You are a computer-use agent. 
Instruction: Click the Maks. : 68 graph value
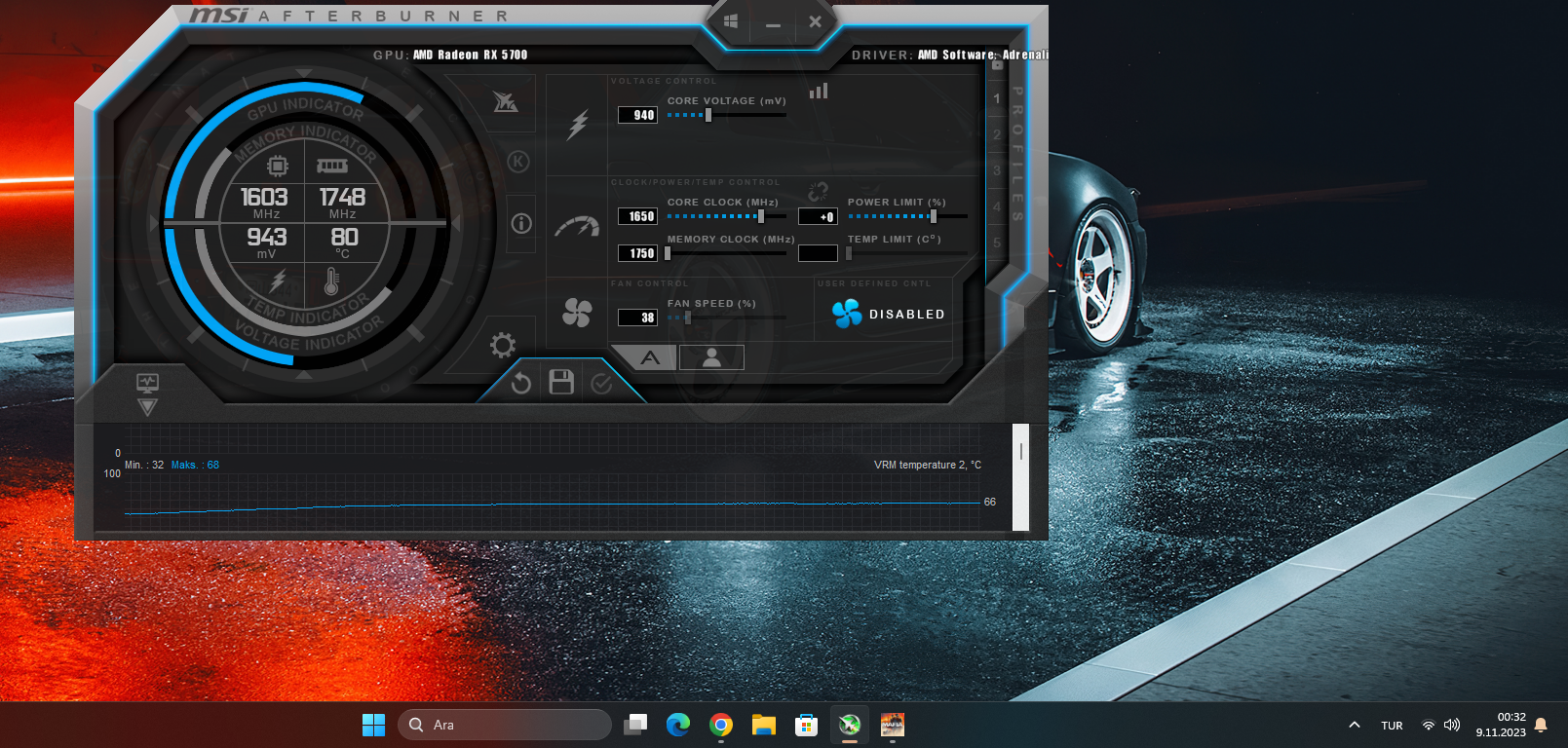[195, 465]
